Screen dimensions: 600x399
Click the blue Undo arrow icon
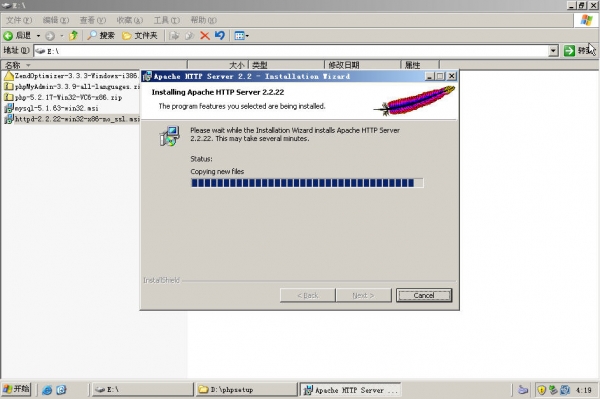(220, 36)
